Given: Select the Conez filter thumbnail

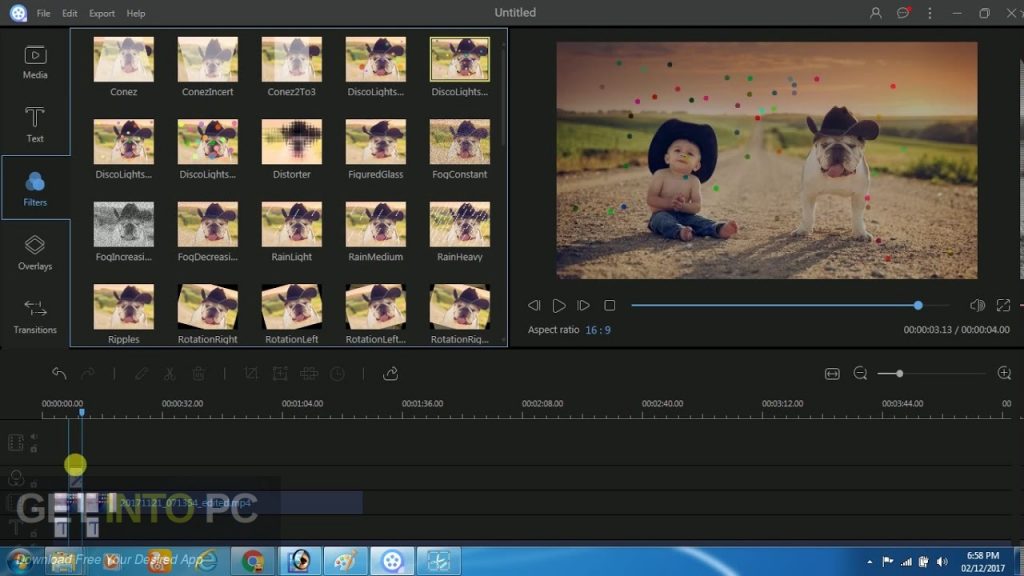Looking at the screenshot, I should 123,59.
